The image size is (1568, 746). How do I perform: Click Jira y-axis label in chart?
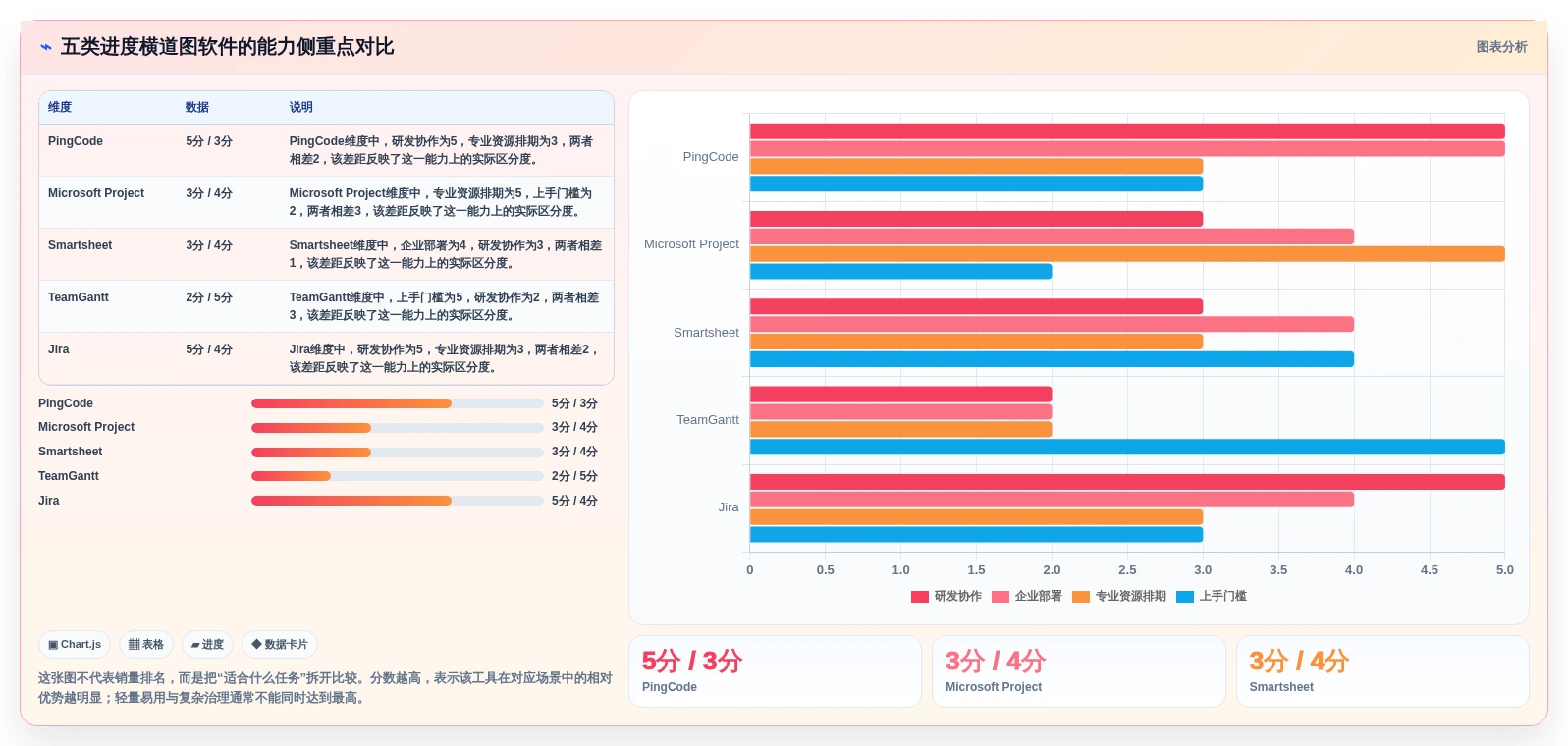coord(729,507)
